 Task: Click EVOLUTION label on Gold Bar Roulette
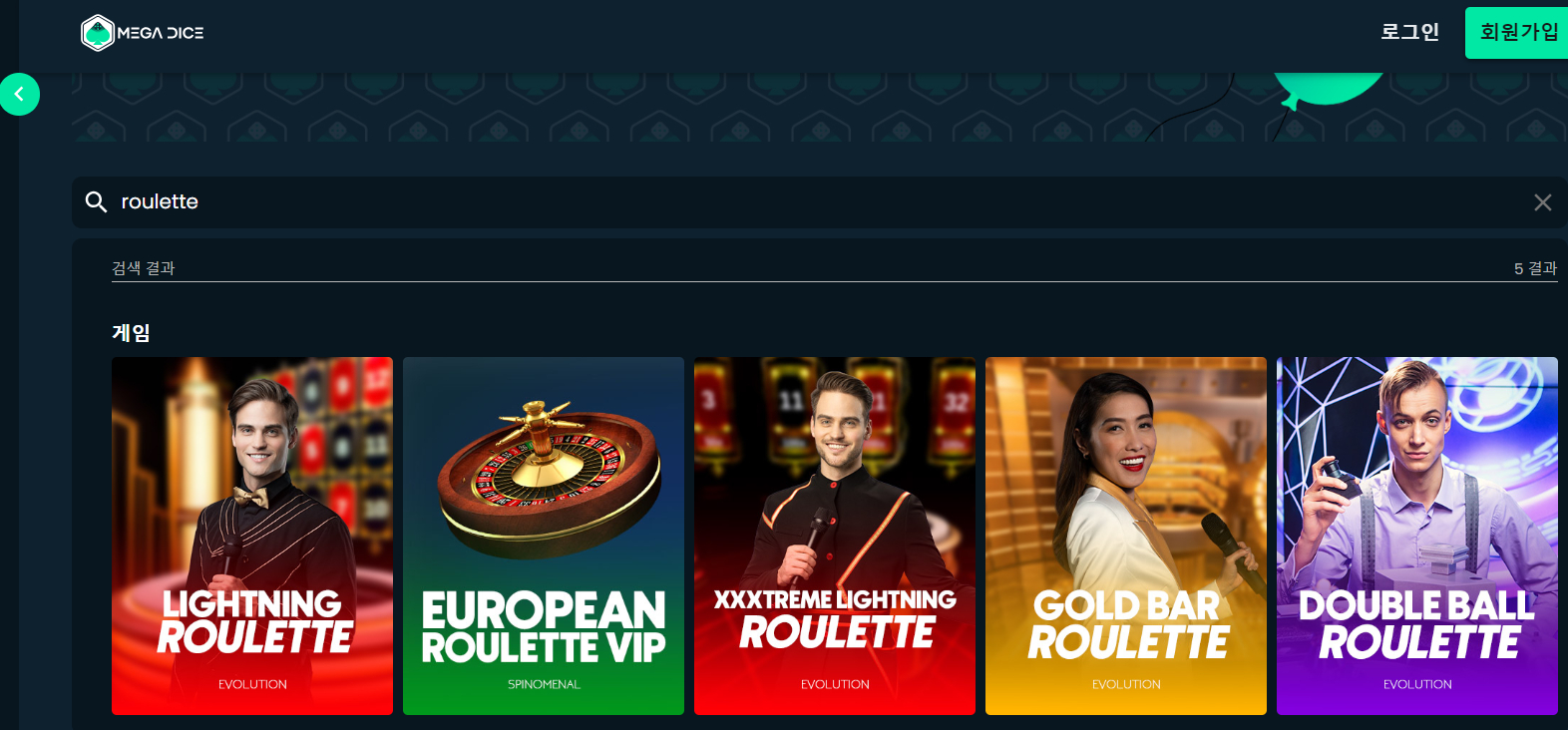tap(1126, 684)
